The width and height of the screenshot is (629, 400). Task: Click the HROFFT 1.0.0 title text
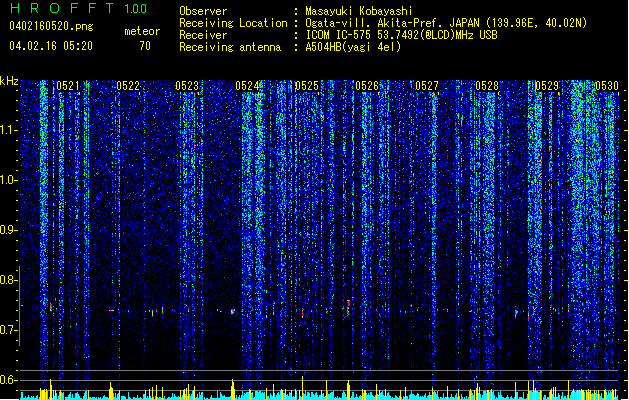tap(78, 8)
